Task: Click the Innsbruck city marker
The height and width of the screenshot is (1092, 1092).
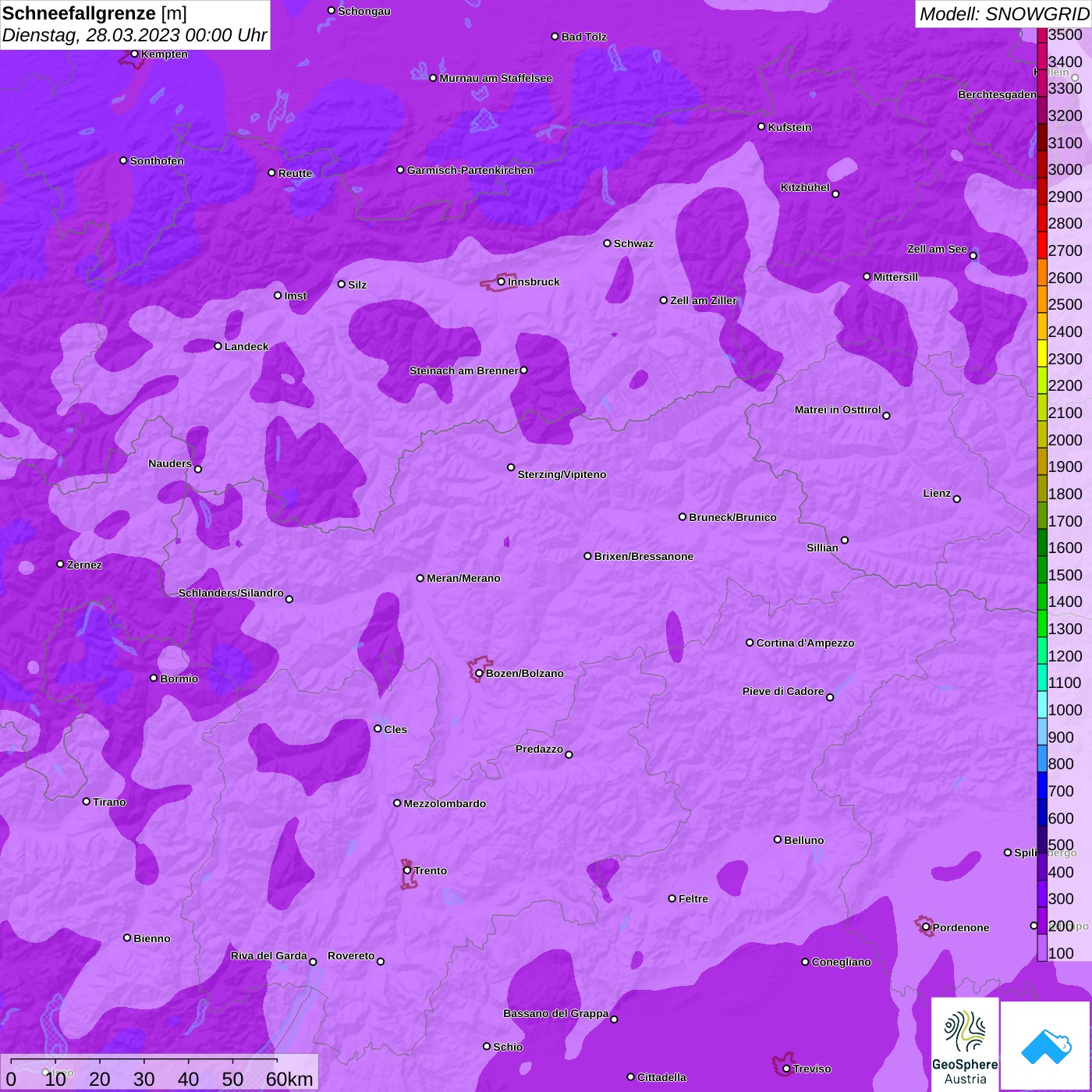Action: coord(502,282)
